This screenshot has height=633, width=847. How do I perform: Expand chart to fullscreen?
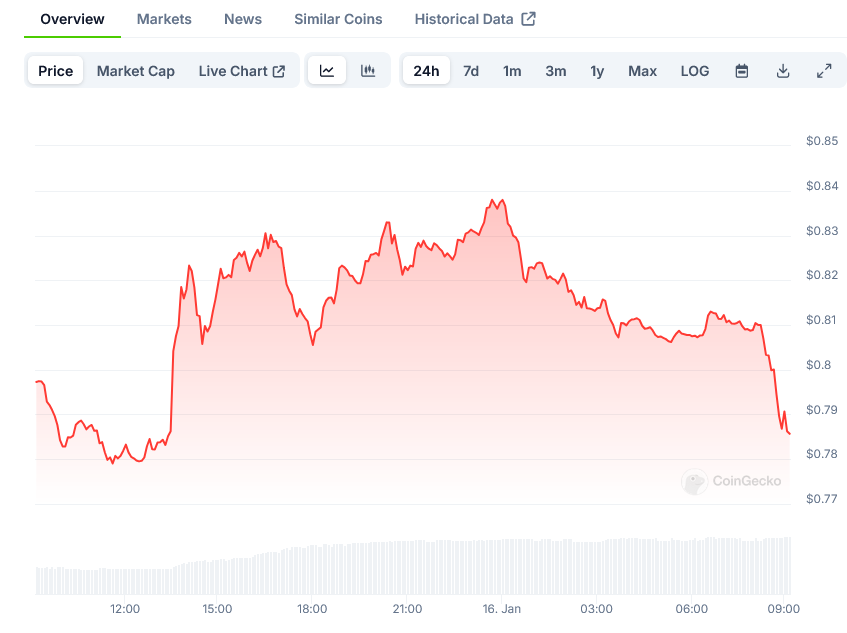point(824,71)
